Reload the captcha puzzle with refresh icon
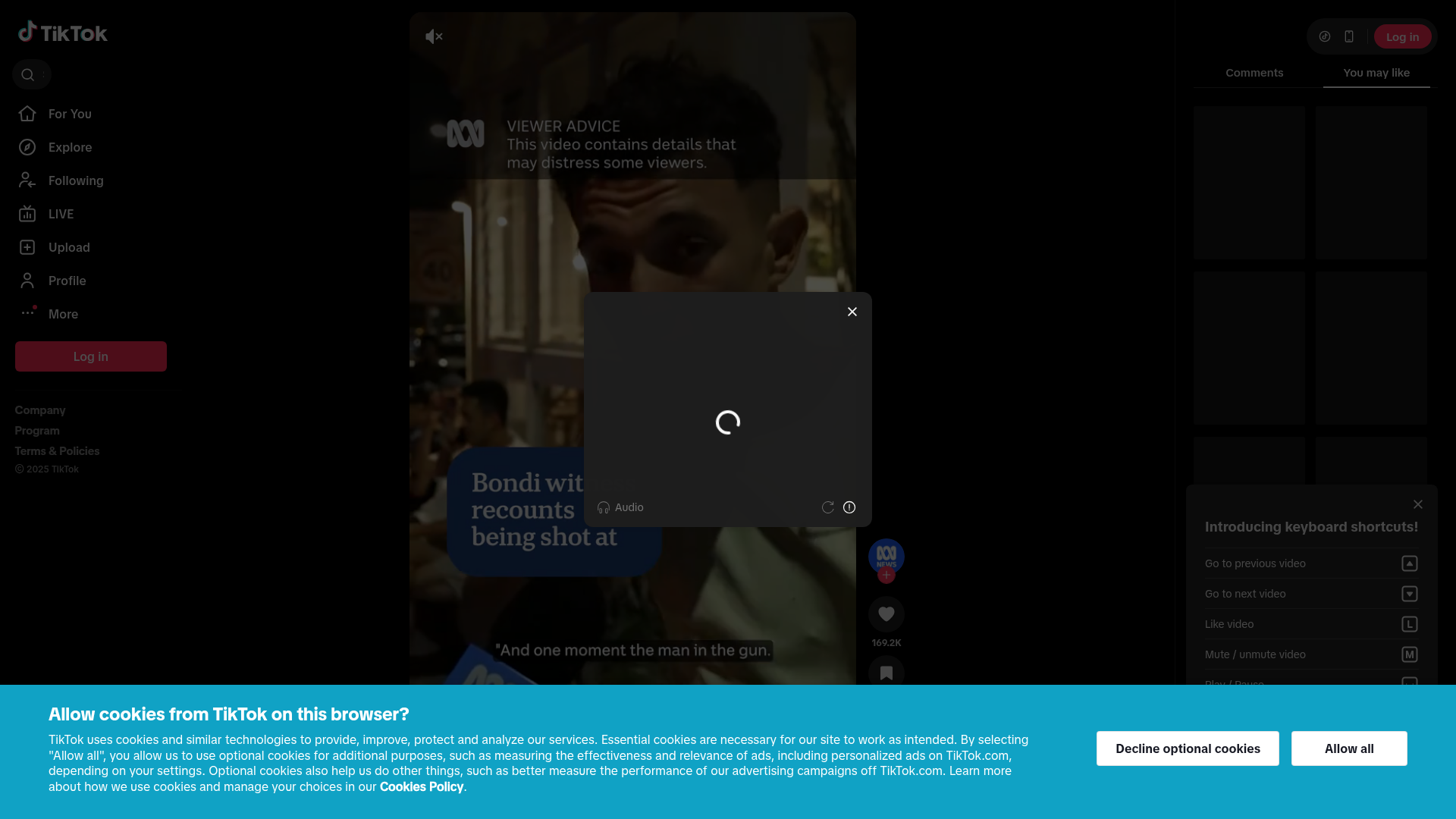The width and height of the screenshot is (1456, 819). (x=827, y=507)
